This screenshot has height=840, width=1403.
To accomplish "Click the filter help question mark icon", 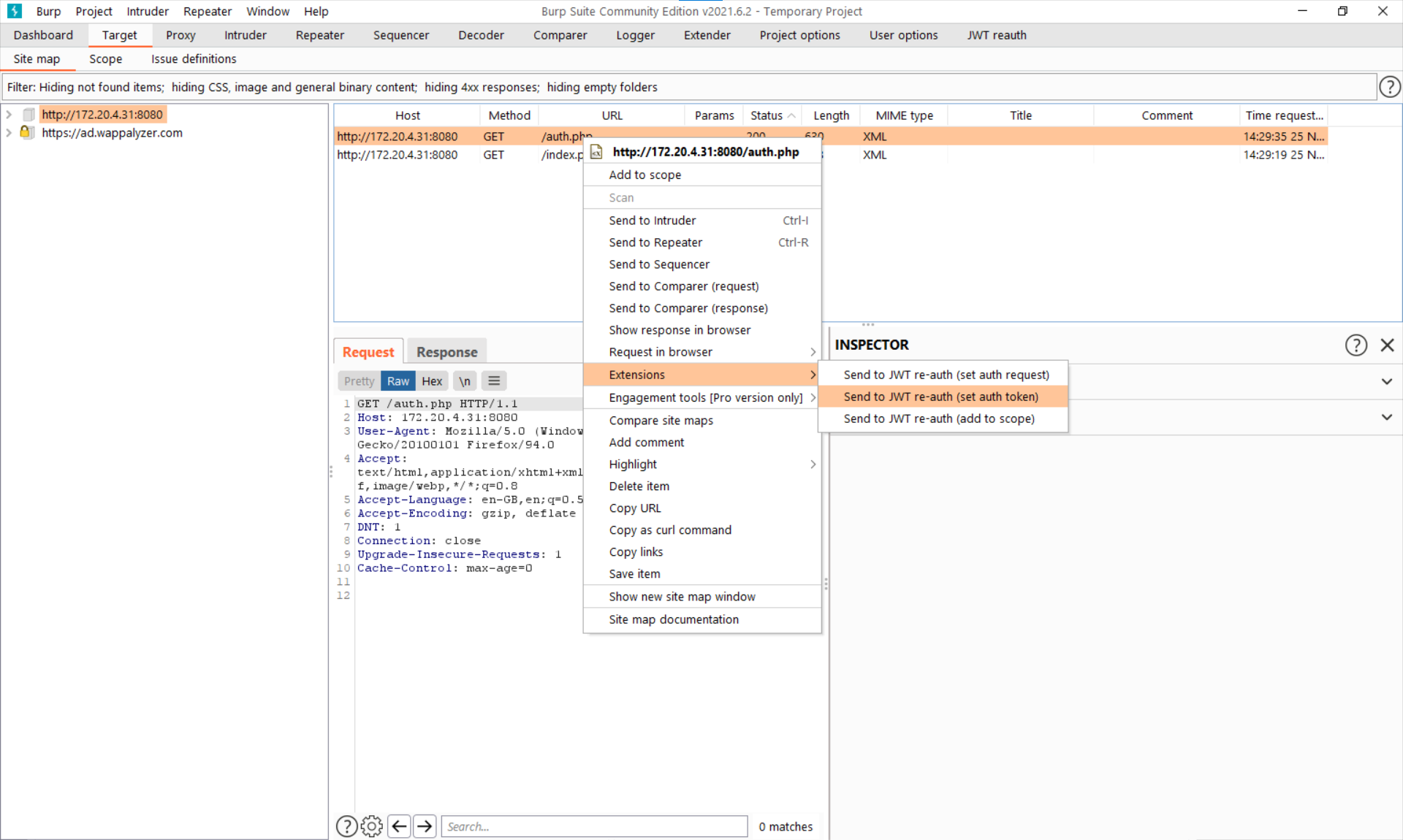I will 1389,87.
